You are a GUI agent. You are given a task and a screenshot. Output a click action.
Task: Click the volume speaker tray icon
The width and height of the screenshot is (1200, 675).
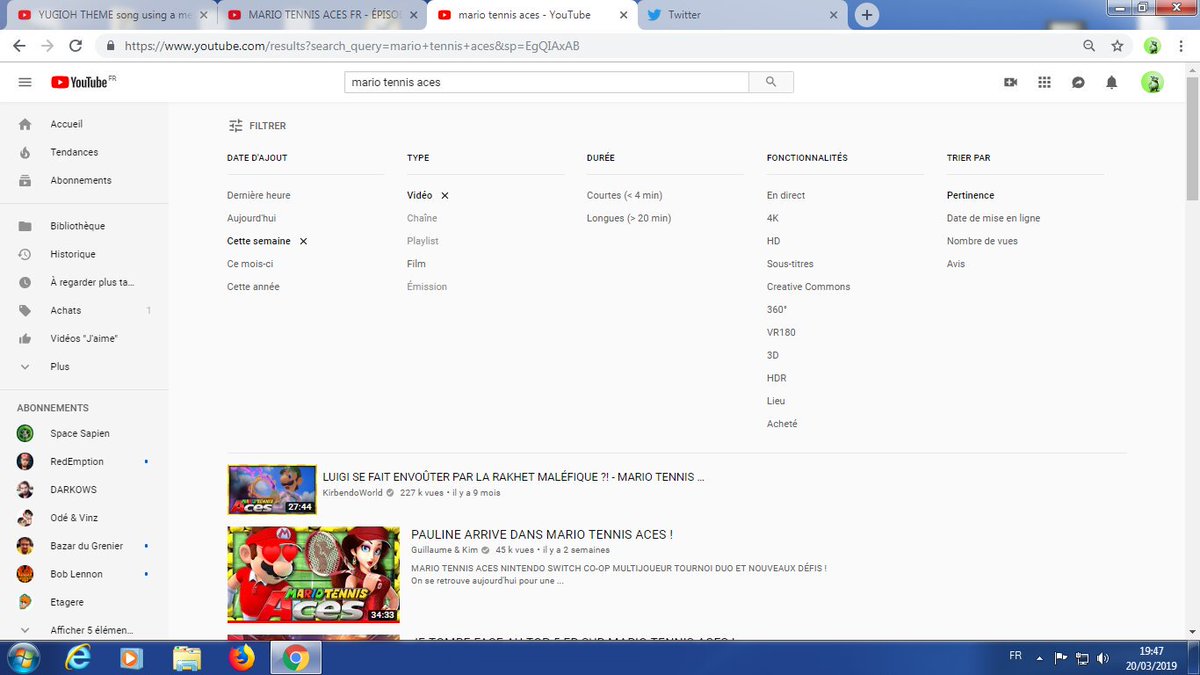(x=1103, y=658)
